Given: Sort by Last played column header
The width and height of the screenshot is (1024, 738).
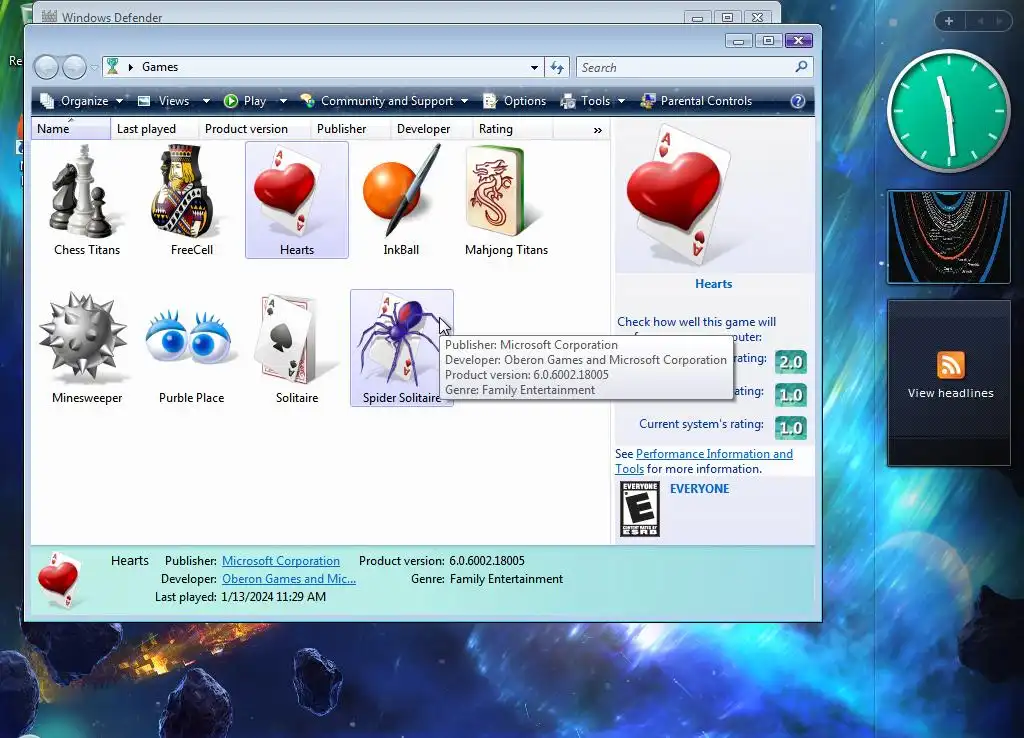Looking at the screenshot, I should coord(153,129).
